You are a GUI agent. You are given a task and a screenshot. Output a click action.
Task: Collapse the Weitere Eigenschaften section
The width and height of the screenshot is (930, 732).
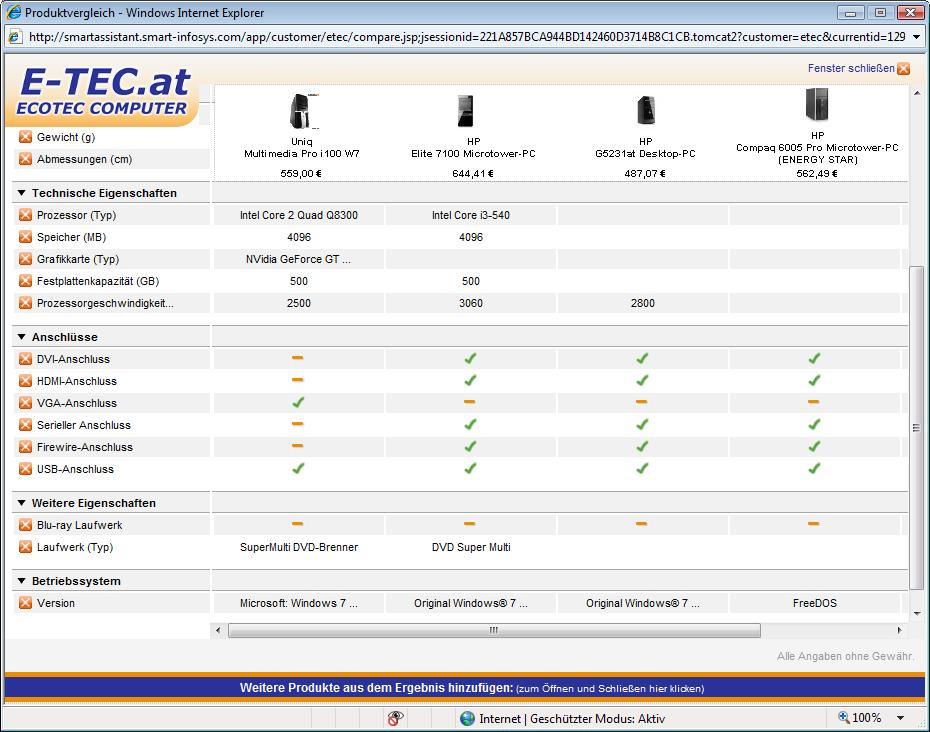pyautogui.click(x=21, y=503)
